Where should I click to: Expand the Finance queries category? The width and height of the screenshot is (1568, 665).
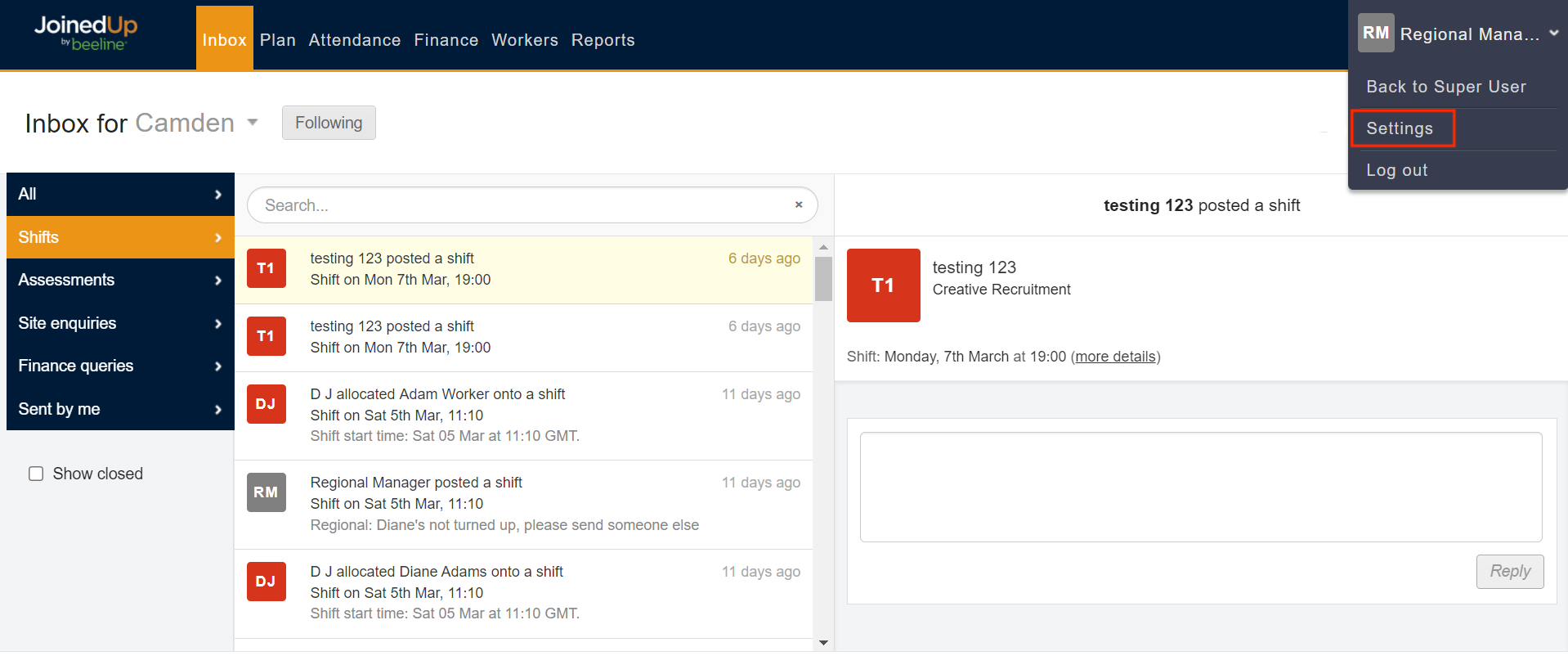tap(120, 366)
